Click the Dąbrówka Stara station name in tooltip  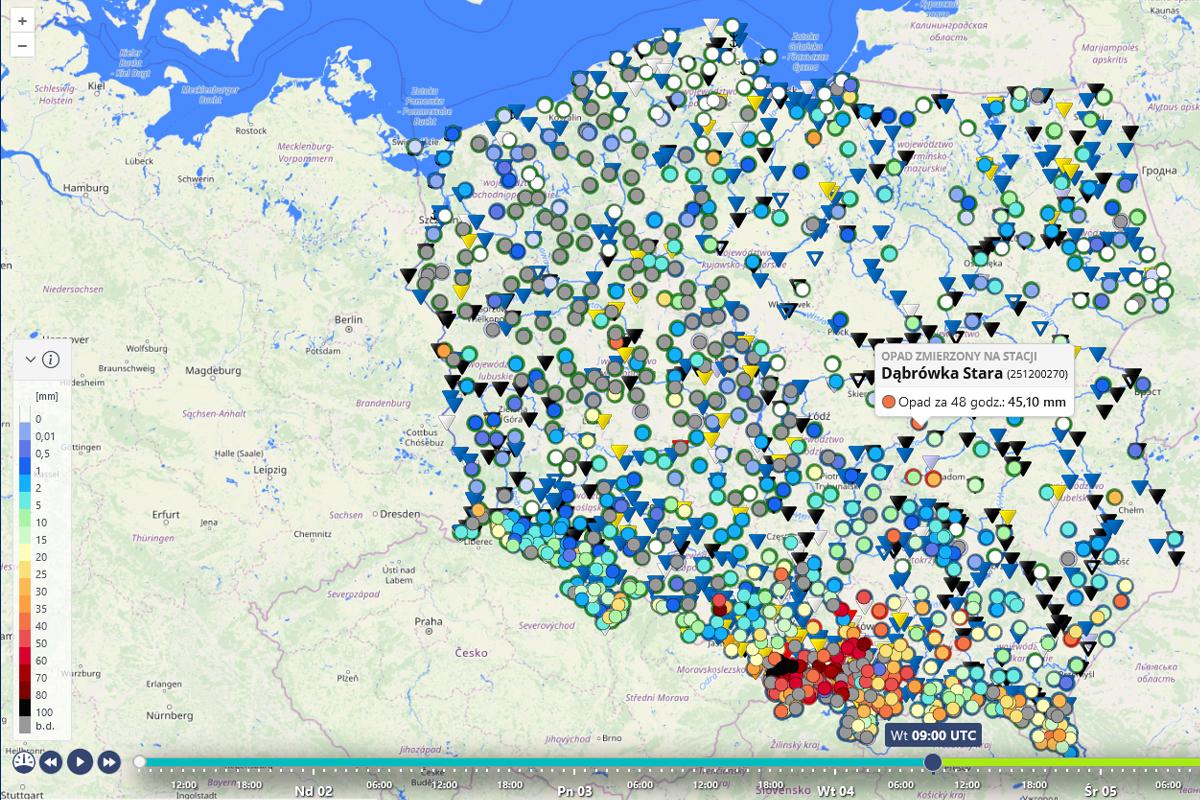click(x=938, y=374)
